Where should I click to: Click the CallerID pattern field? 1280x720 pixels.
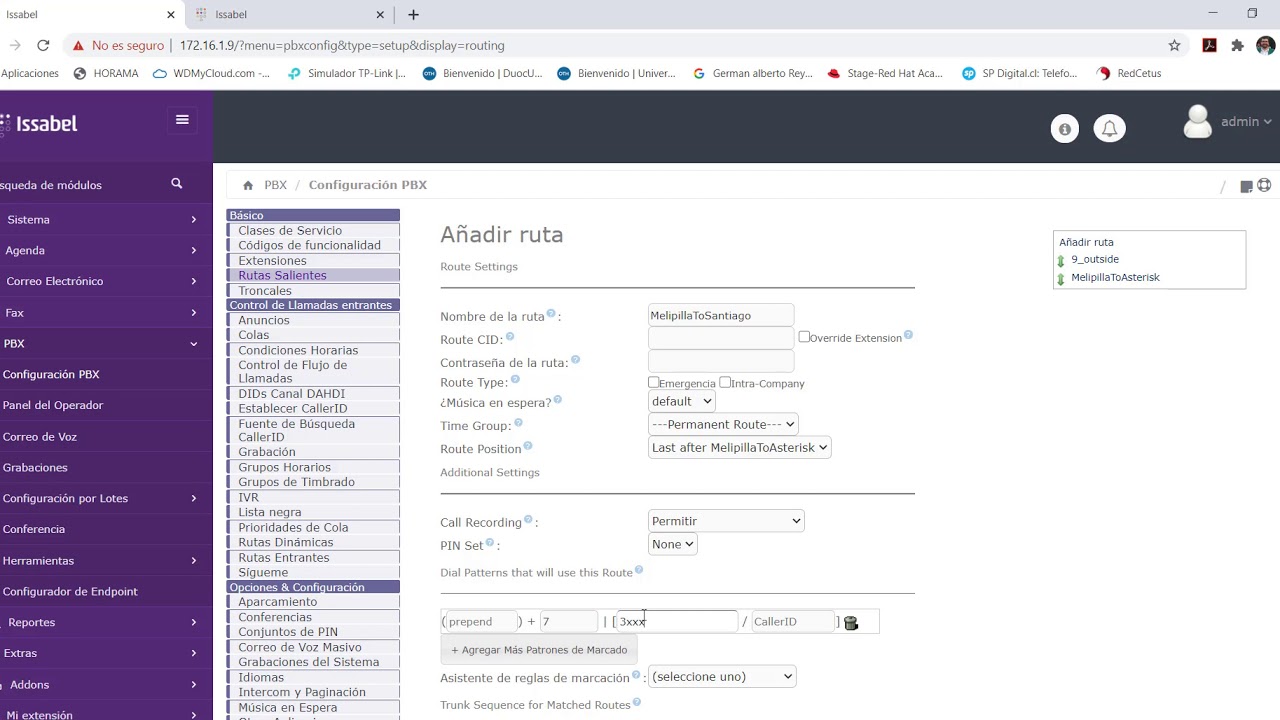[793, 622]
